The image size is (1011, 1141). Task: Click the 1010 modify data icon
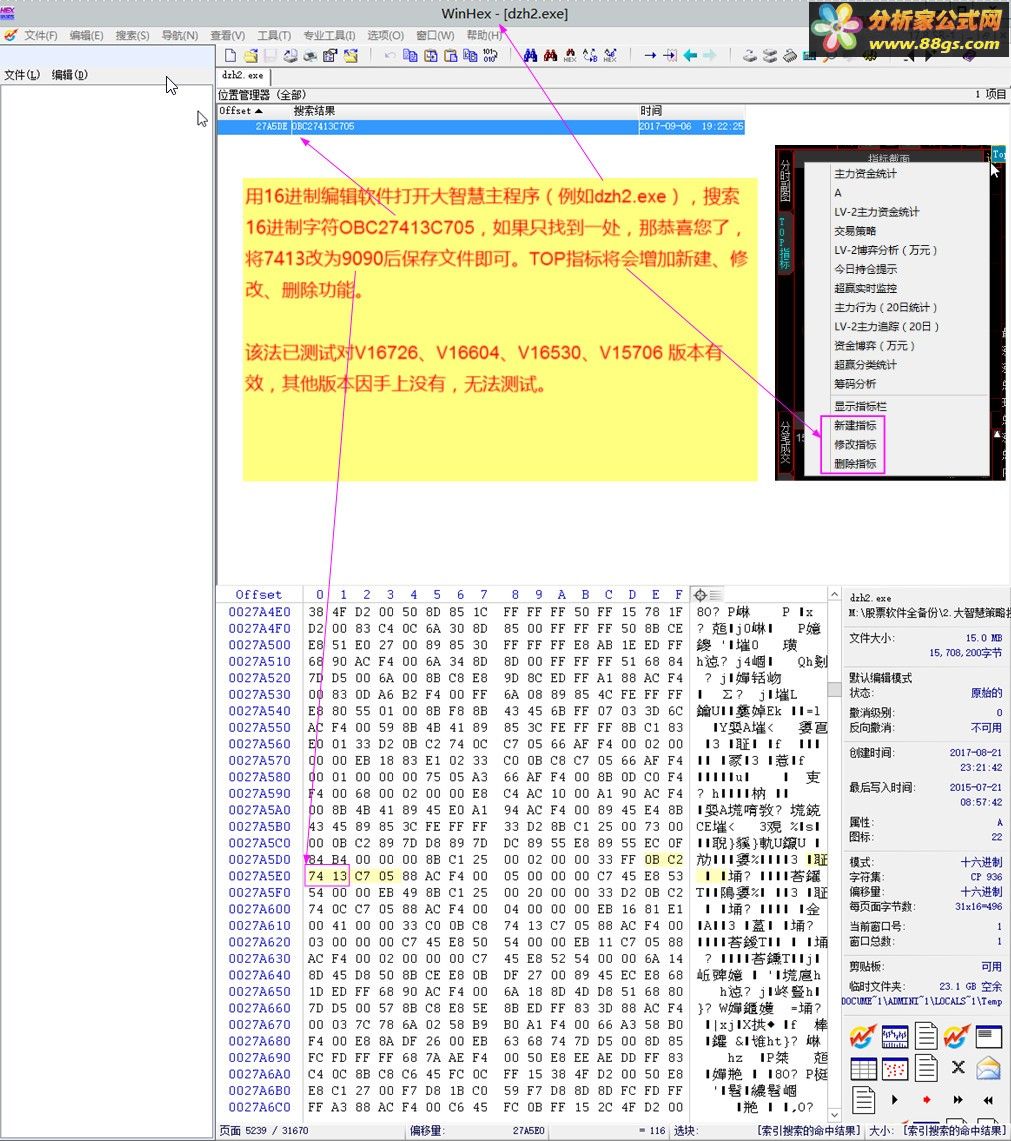490,55
